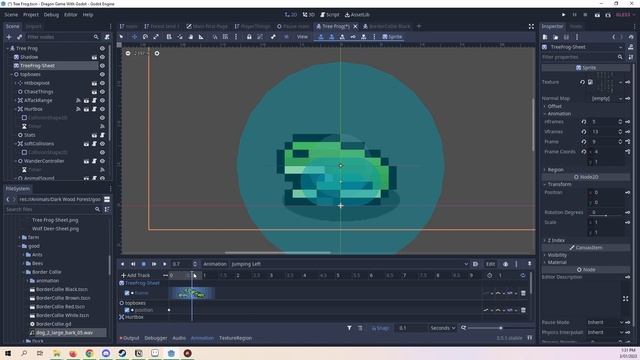Click delete icon on position track
The height and width of the screenshot is (360, 640).
pyautogui.click(x=523, y=310)
